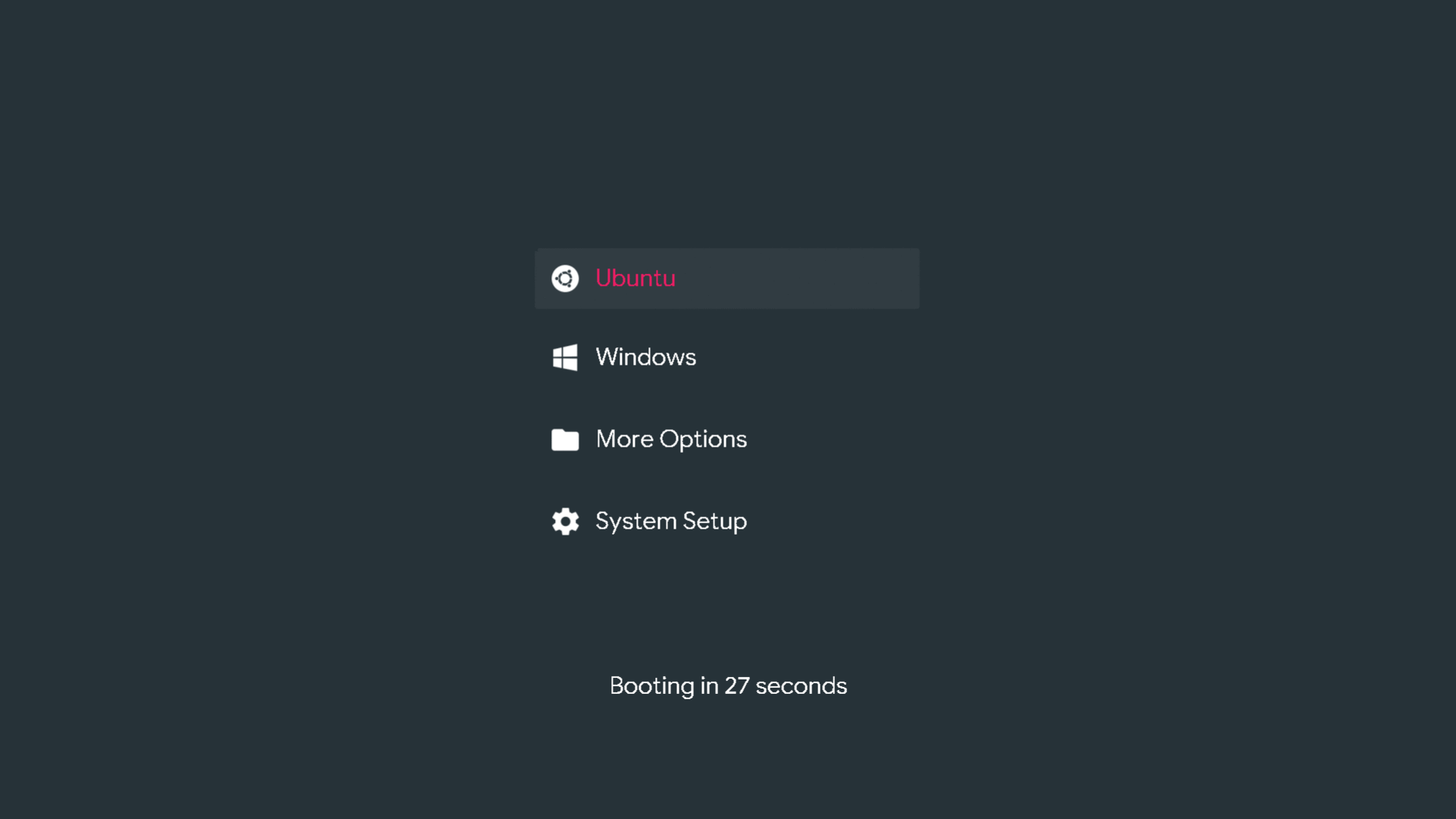
Task: Click the word "More" in the menu
Action: (624, 439)
